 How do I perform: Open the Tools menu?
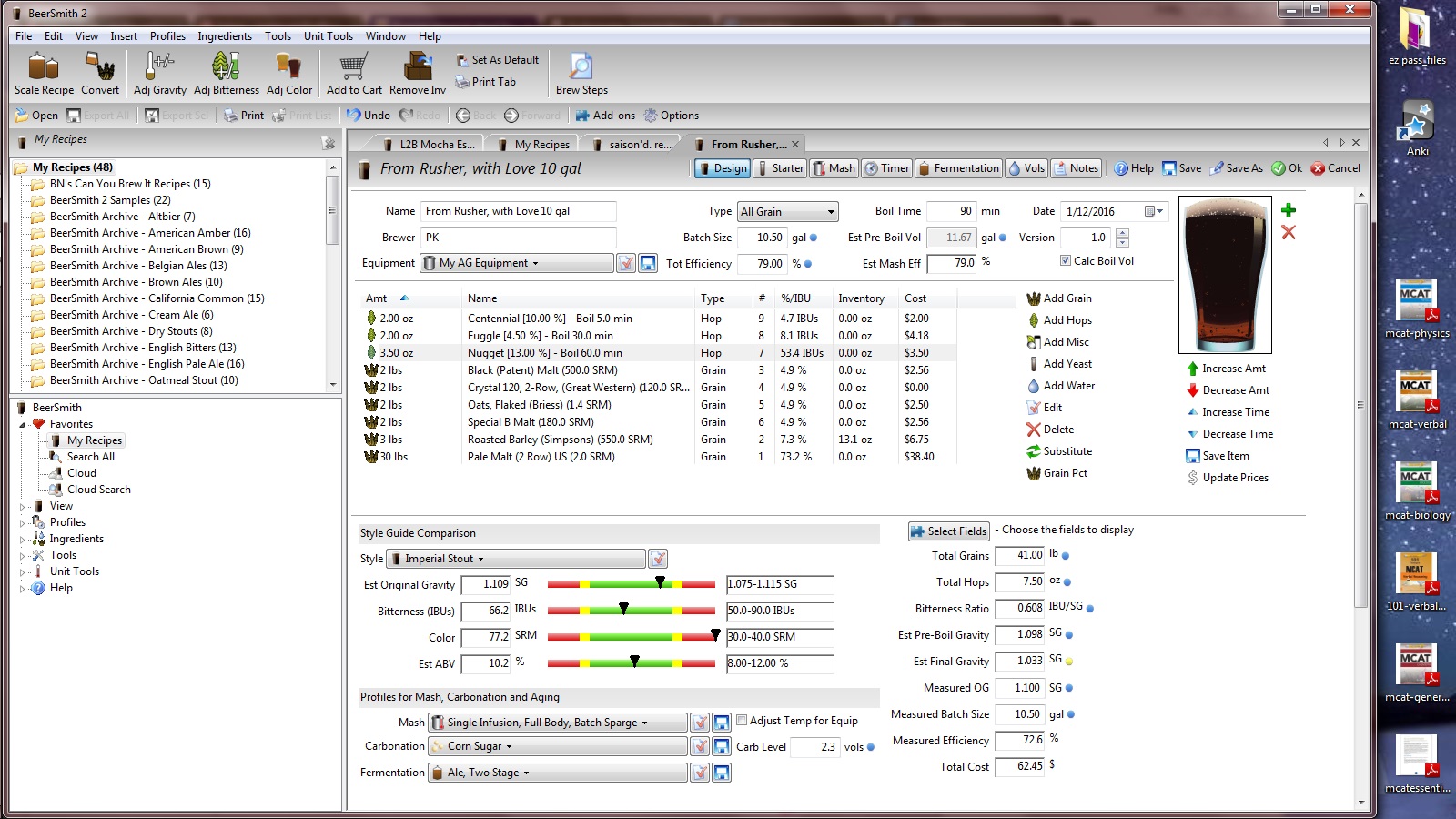(278, 36)
